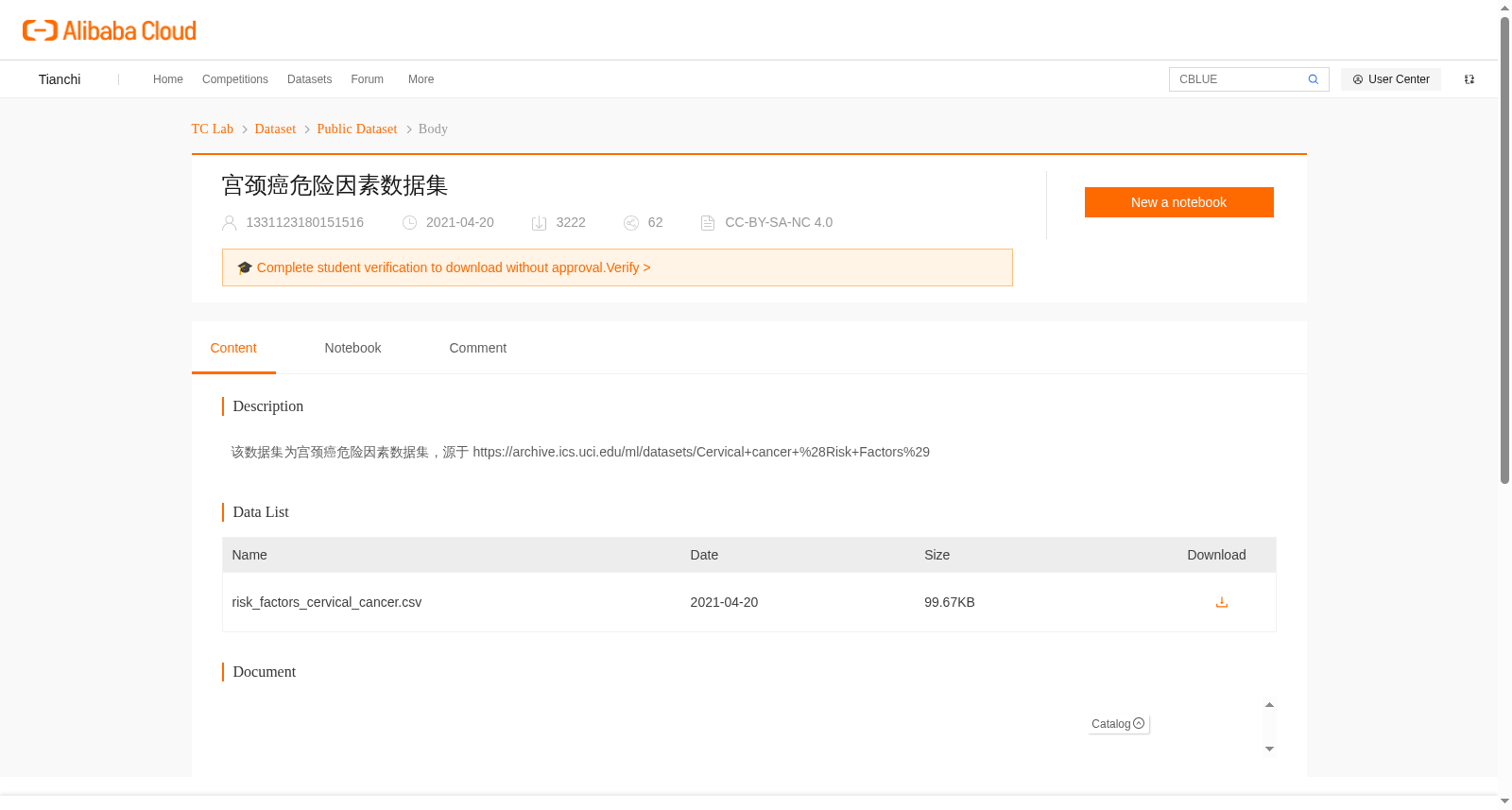The image size is (1512, 810).
Task: Click the language switch icon beside User Center
Action: (x=1469, y=79)
